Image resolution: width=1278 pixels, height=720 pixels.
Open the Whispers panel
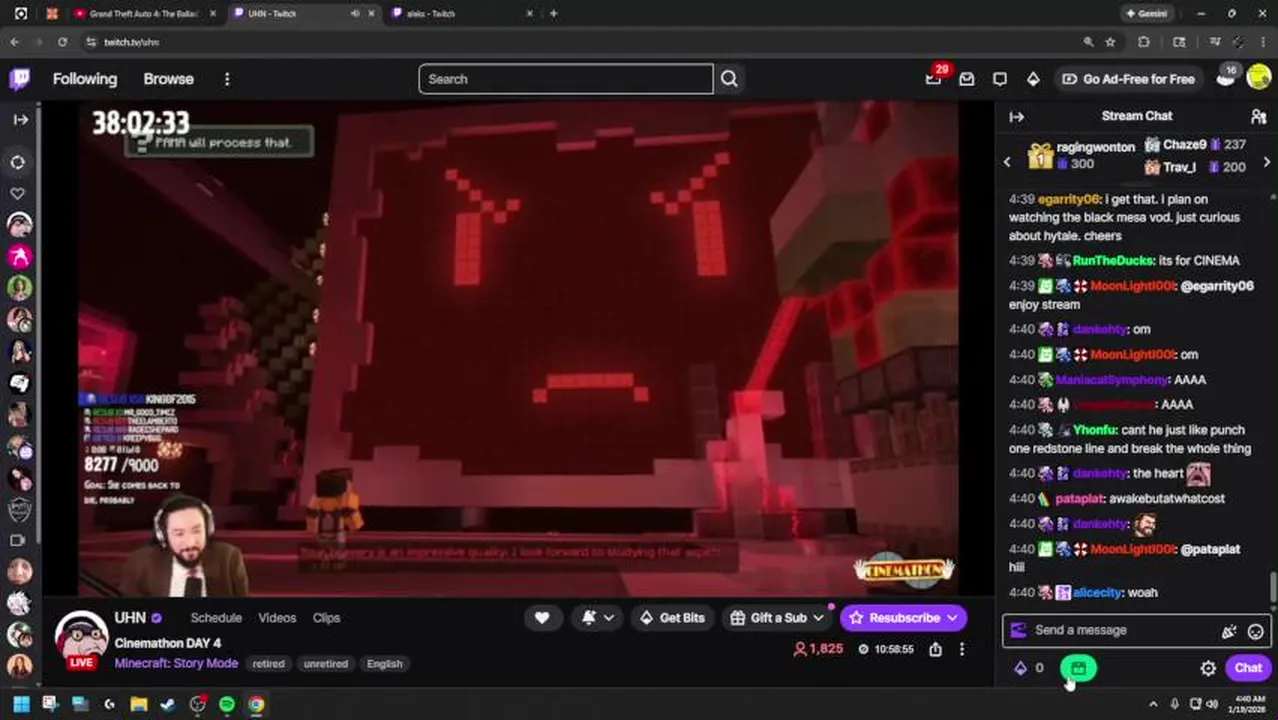coord(1000,79)
